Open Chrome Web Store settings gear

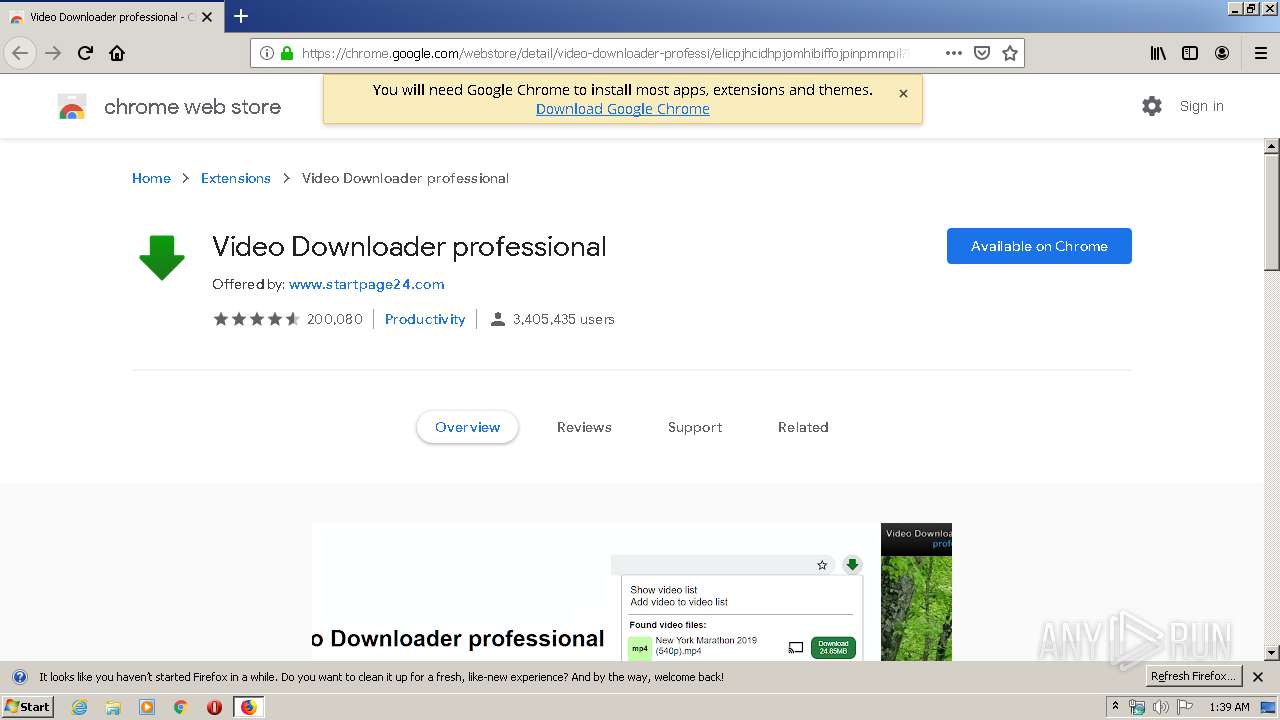tap(1152, 106)
